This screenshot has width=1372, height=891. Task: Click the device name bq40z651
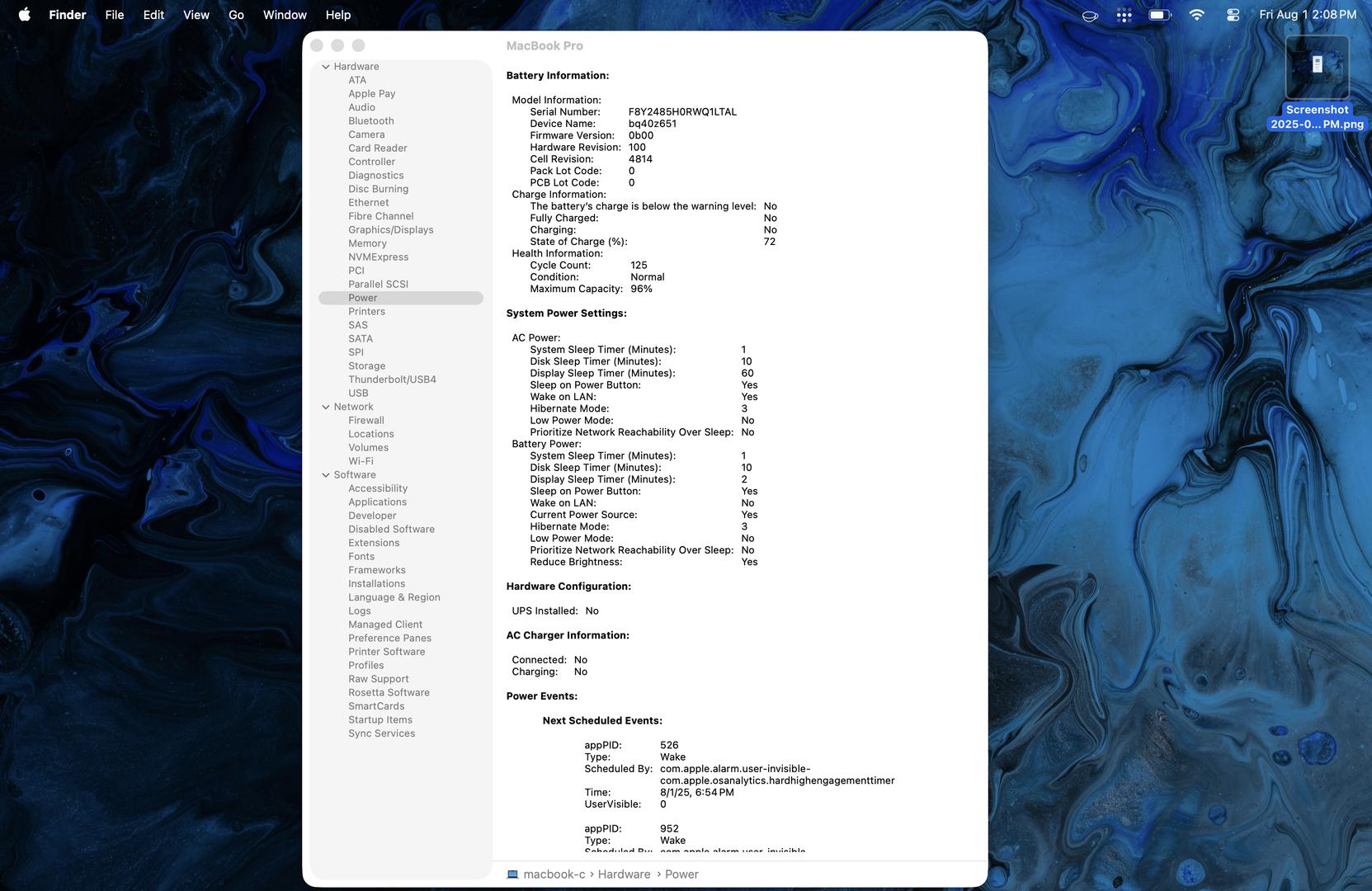653,124
